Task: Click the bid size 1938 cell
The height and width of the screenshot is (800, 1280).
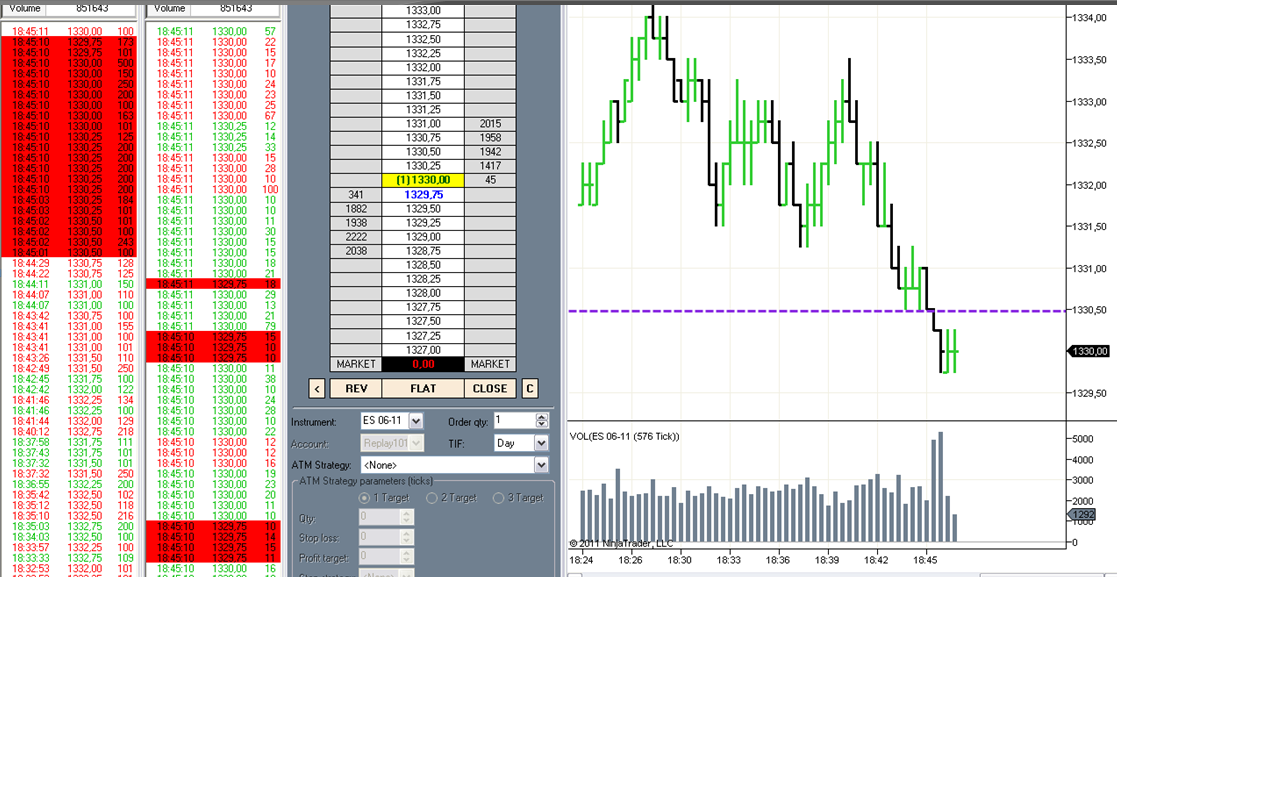Action: pyautogui.click(x=356, y=222)
